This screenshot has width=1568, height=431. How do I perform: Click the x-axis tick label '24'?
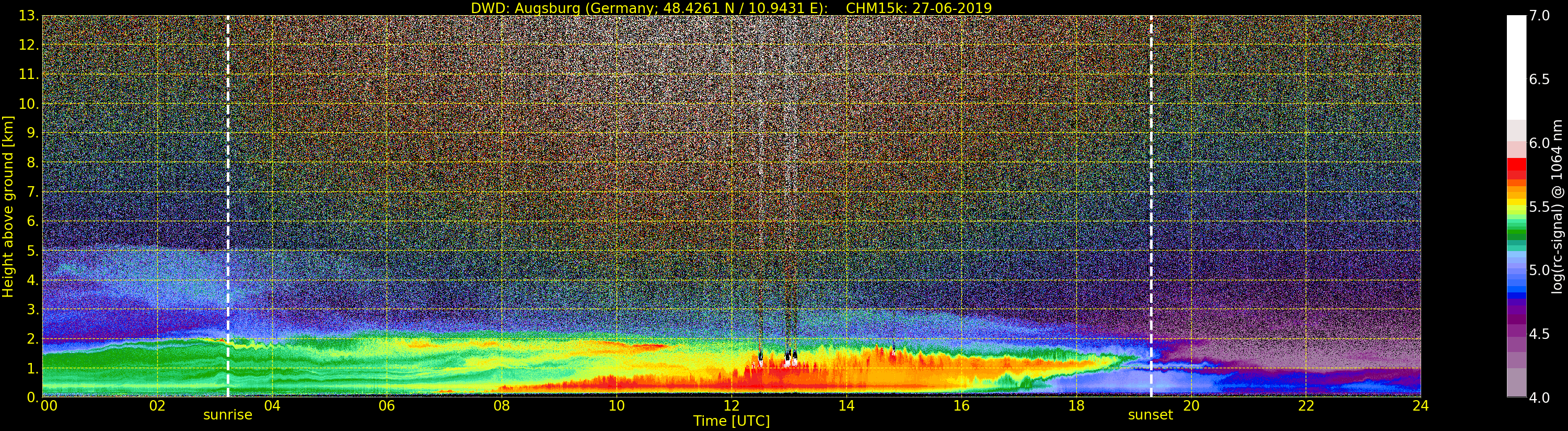coord(1420,405)
